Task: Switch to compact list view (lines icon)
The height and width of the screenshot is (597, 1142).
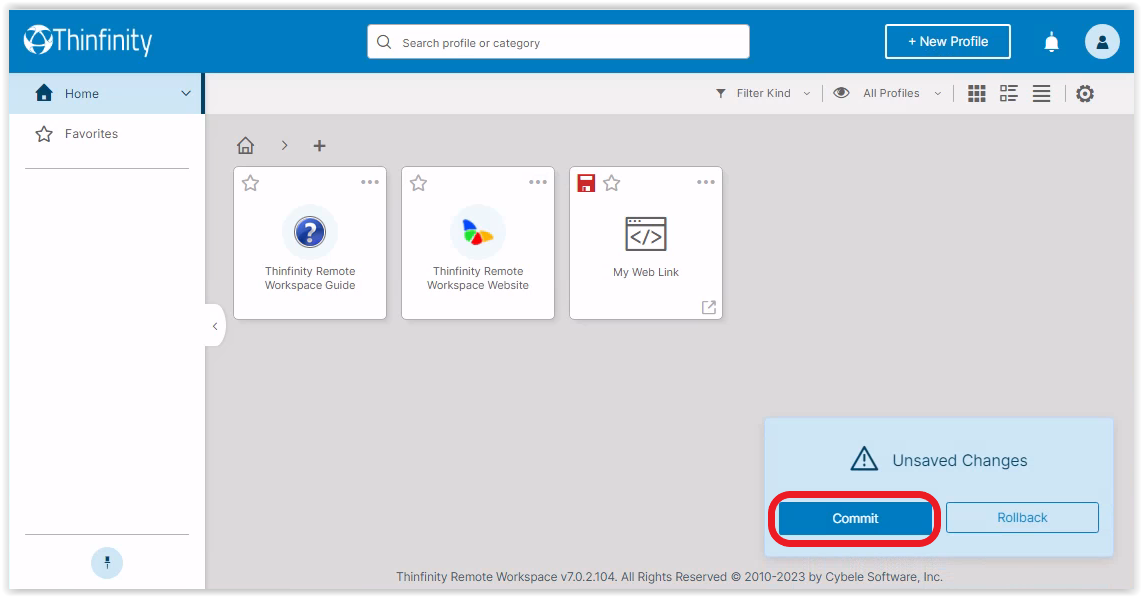Action: pos(1041,93)
